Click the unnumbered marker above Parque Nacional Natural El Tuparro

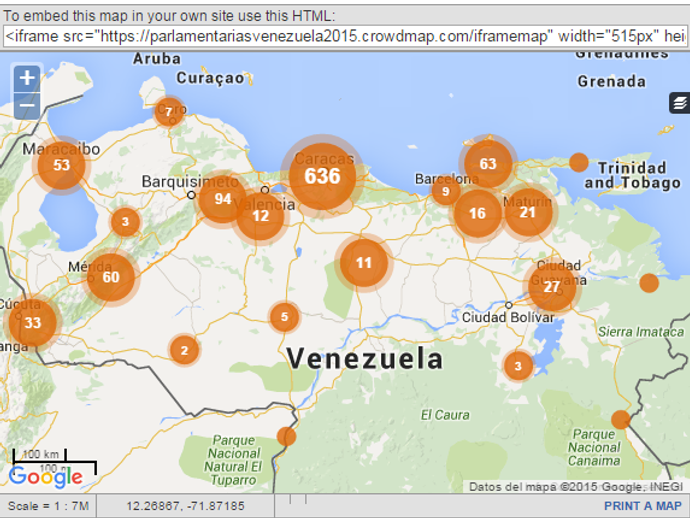(x=286, y=437)
